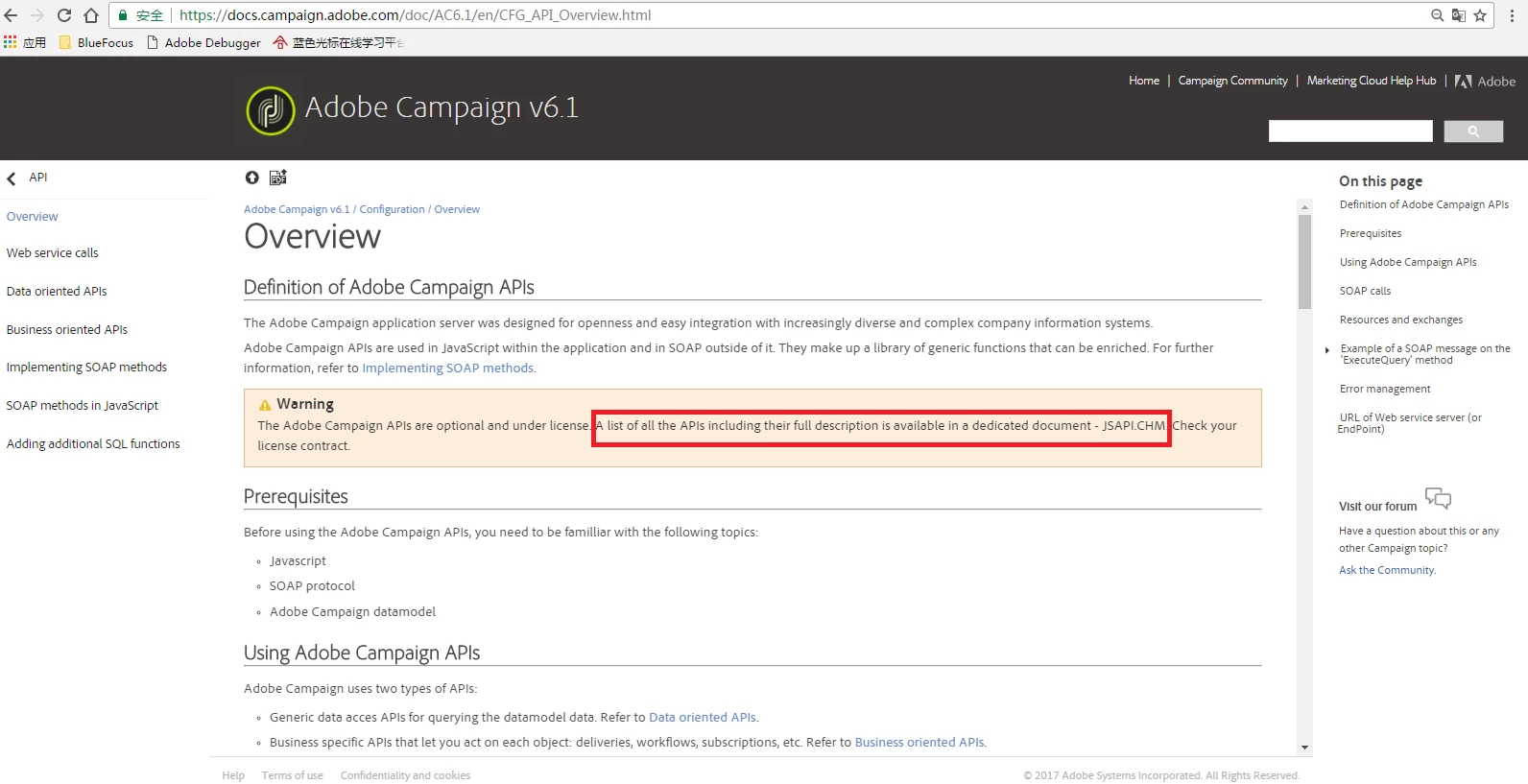Open Business oriented APIs in sidebar

67,330
